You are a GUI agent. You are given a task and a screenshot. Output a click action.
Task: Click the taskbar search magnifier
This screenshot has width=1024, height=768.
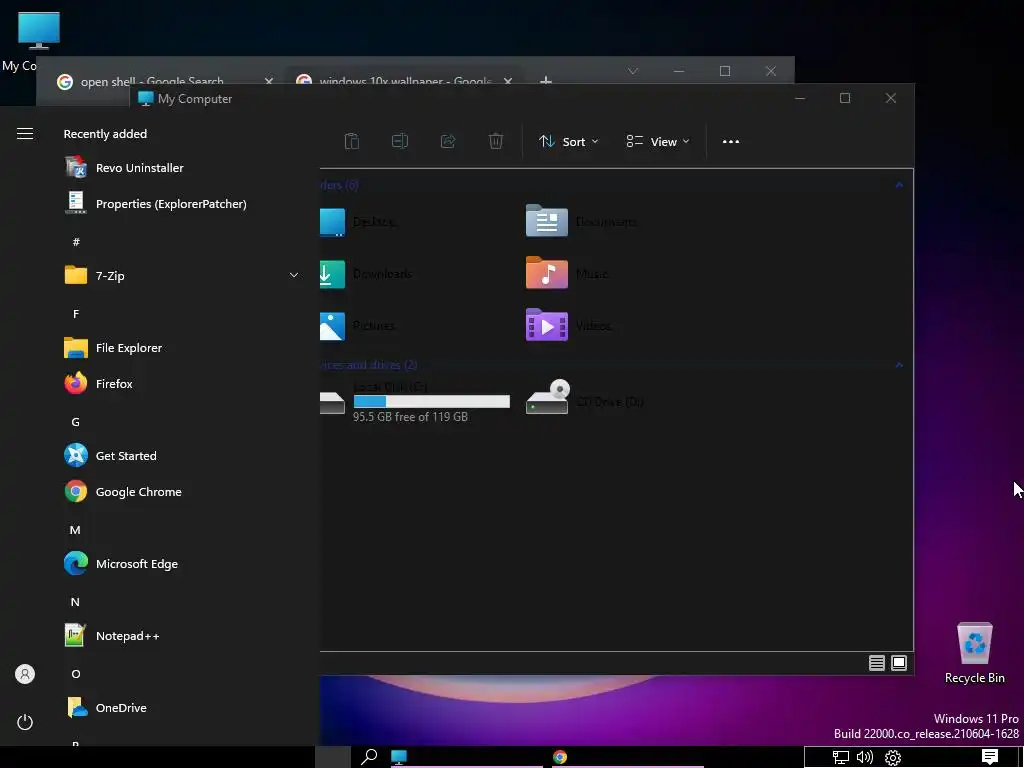369,757
